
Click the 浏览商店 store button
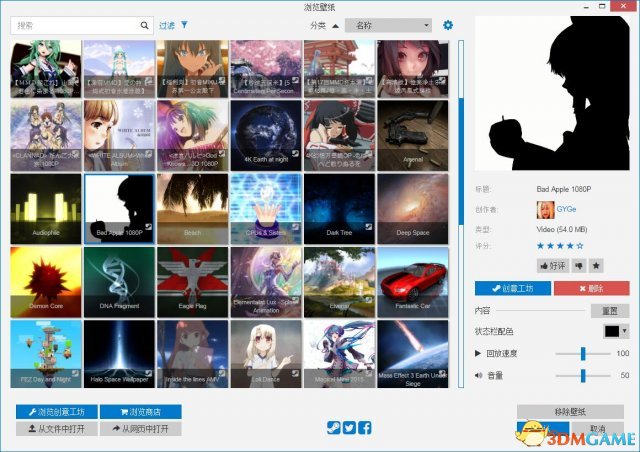pyautogui.click(x=141, y=411)
